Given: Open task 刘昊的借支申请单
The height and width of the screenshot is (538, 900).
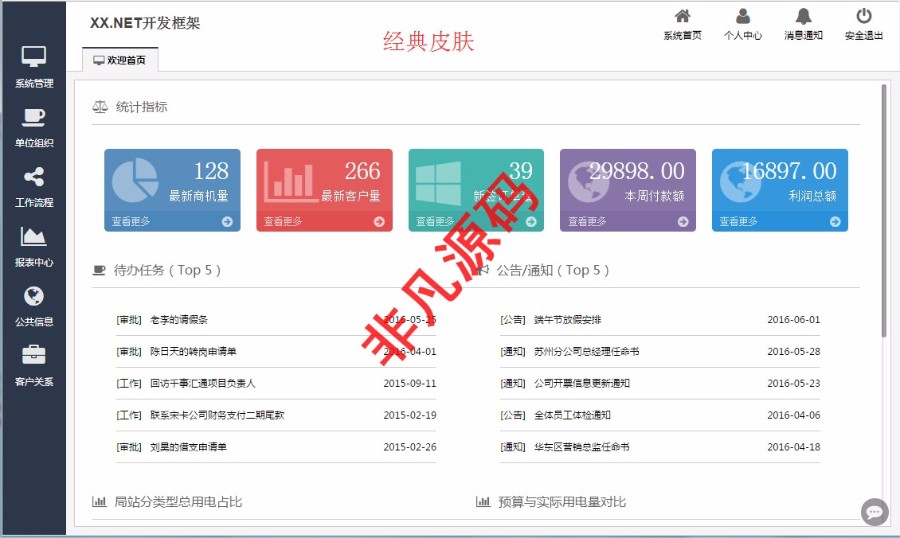Looking at the screenshot, I should [188, 447].
